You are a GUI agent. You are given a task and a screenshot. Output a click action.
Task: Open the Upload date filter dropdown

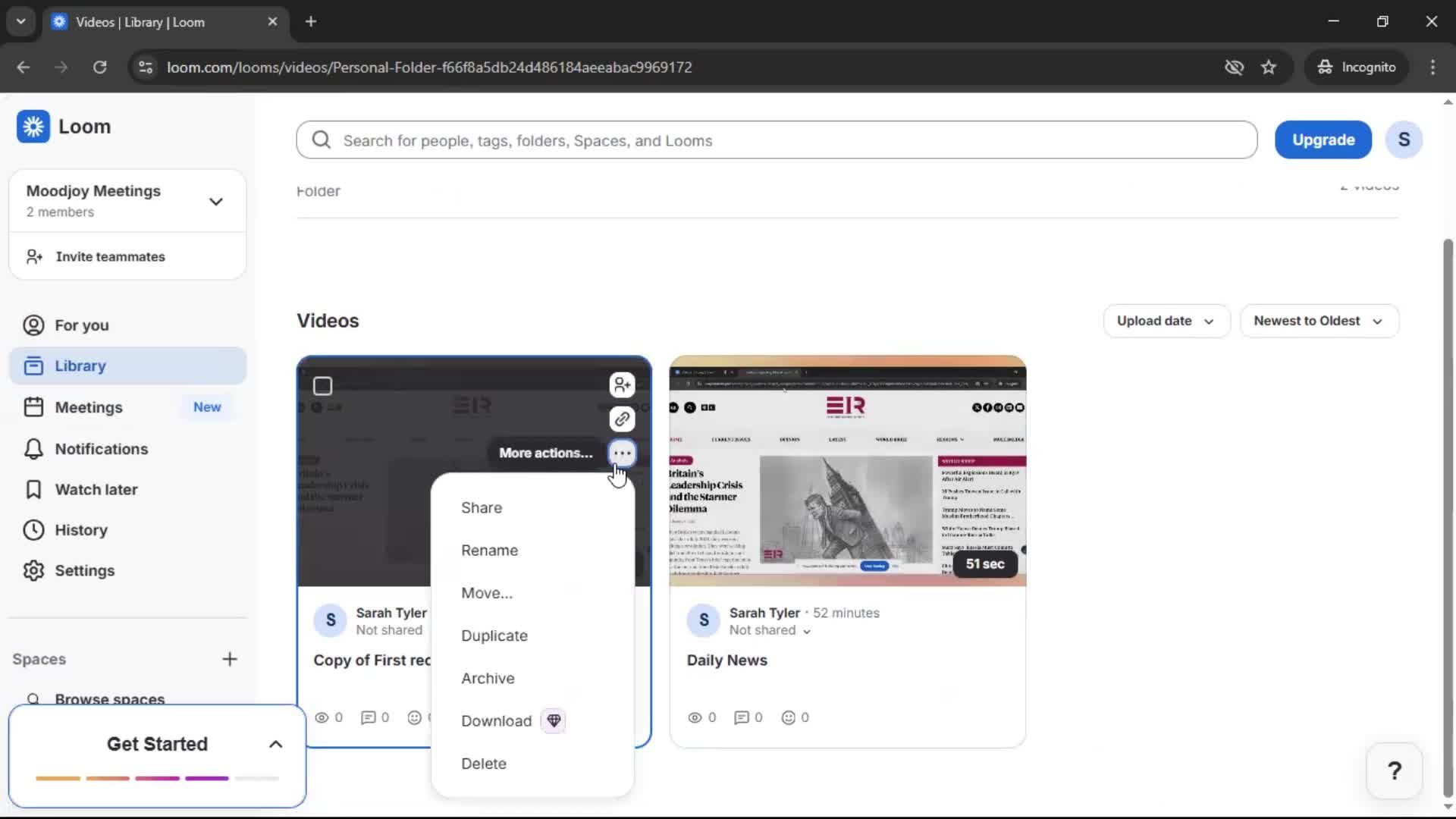[x=1166, y=321]
